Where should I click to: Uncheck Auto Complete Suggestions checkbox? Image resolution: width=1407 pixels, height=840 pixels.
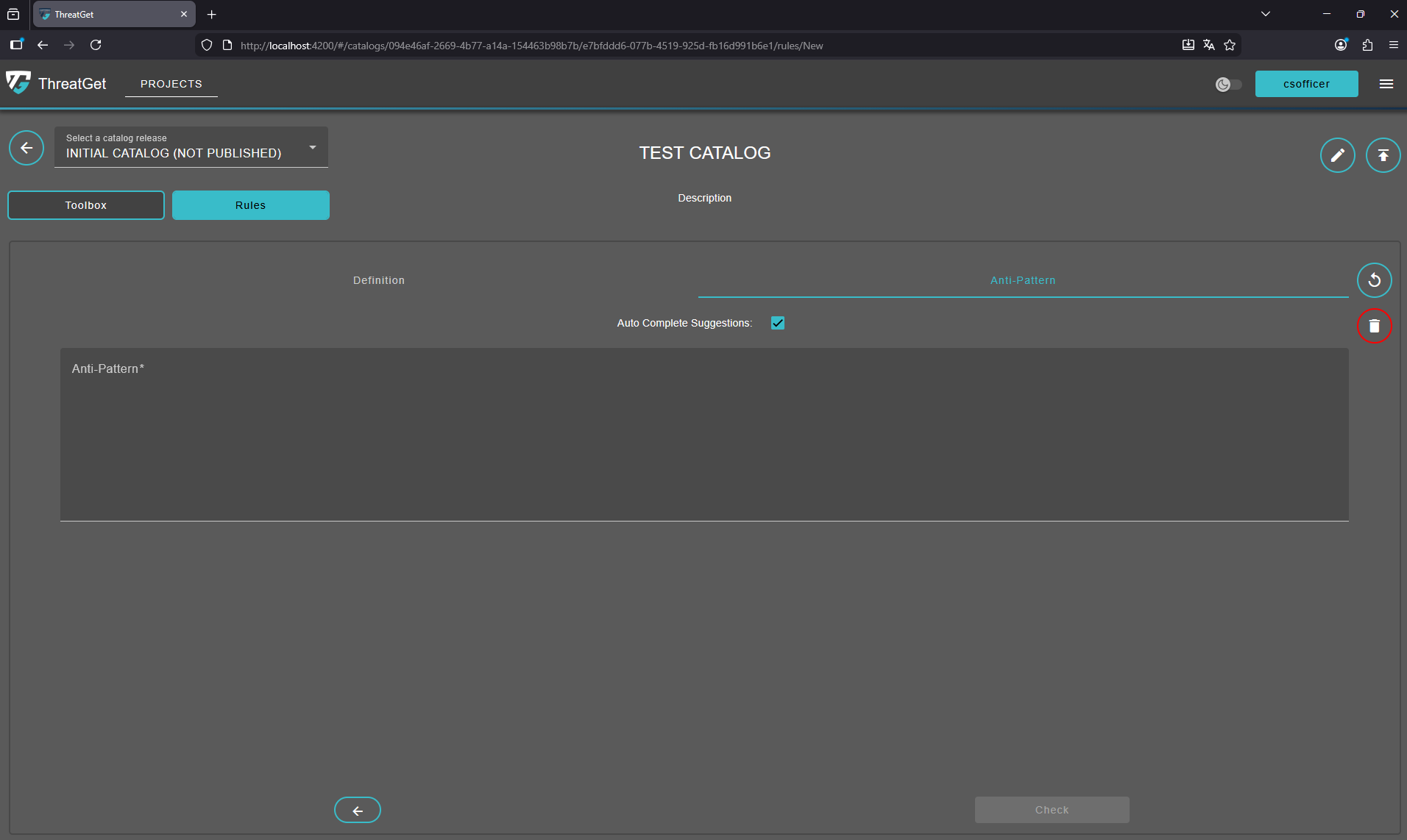tap(777, 323)
